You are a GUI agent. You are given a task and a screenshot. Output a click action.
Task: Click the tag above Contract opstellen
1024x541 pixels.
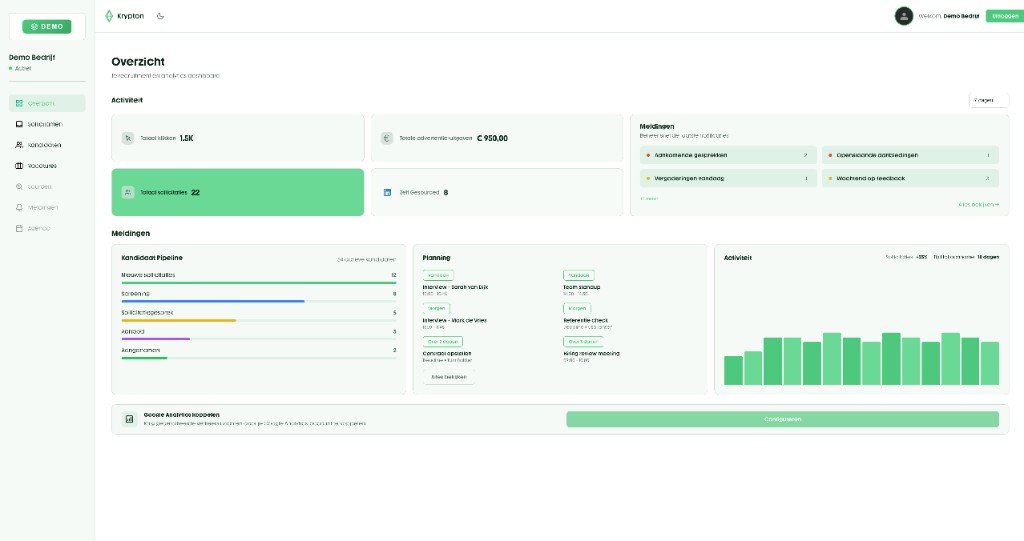443,342
